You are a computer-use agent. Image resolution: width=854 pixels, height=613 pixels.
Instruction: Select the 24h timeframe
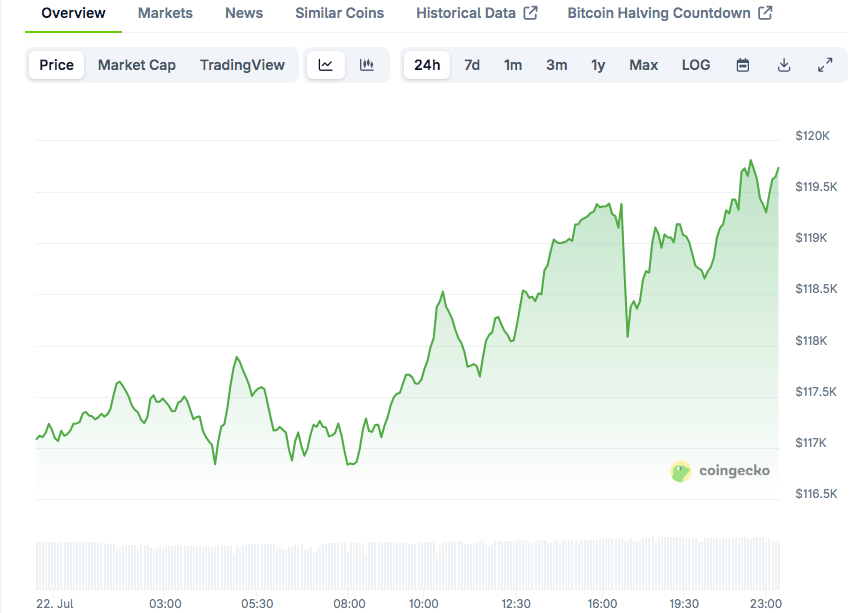coord(427,64)
